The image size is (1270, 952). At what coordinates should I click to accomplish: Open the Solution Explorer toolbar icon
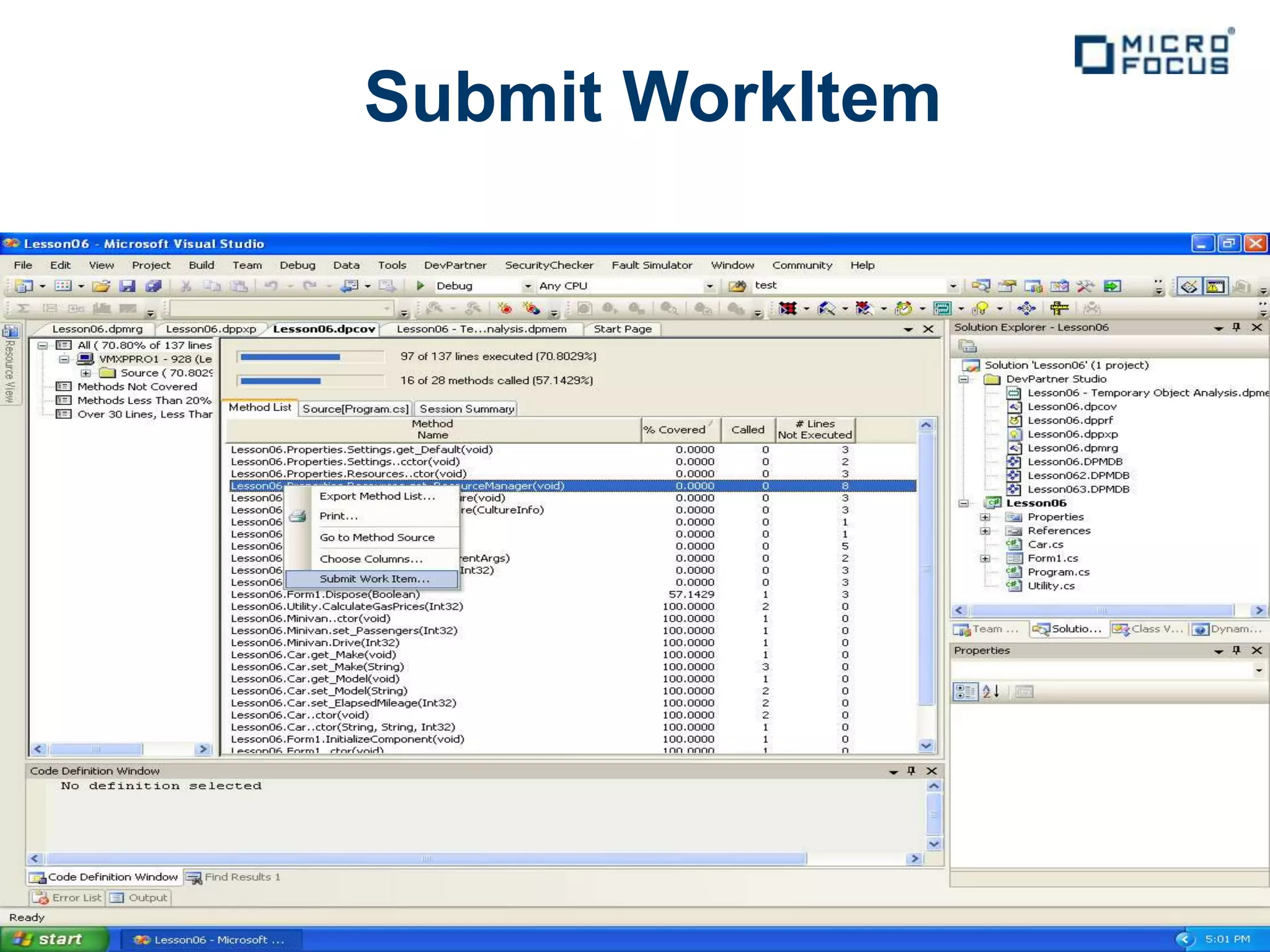(981, 286)
